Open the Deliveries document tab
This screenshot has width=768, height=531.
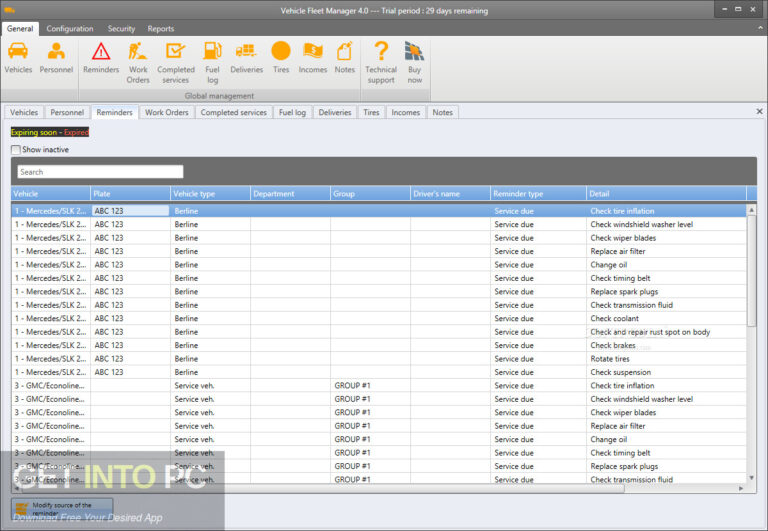[x=335, y=112]
